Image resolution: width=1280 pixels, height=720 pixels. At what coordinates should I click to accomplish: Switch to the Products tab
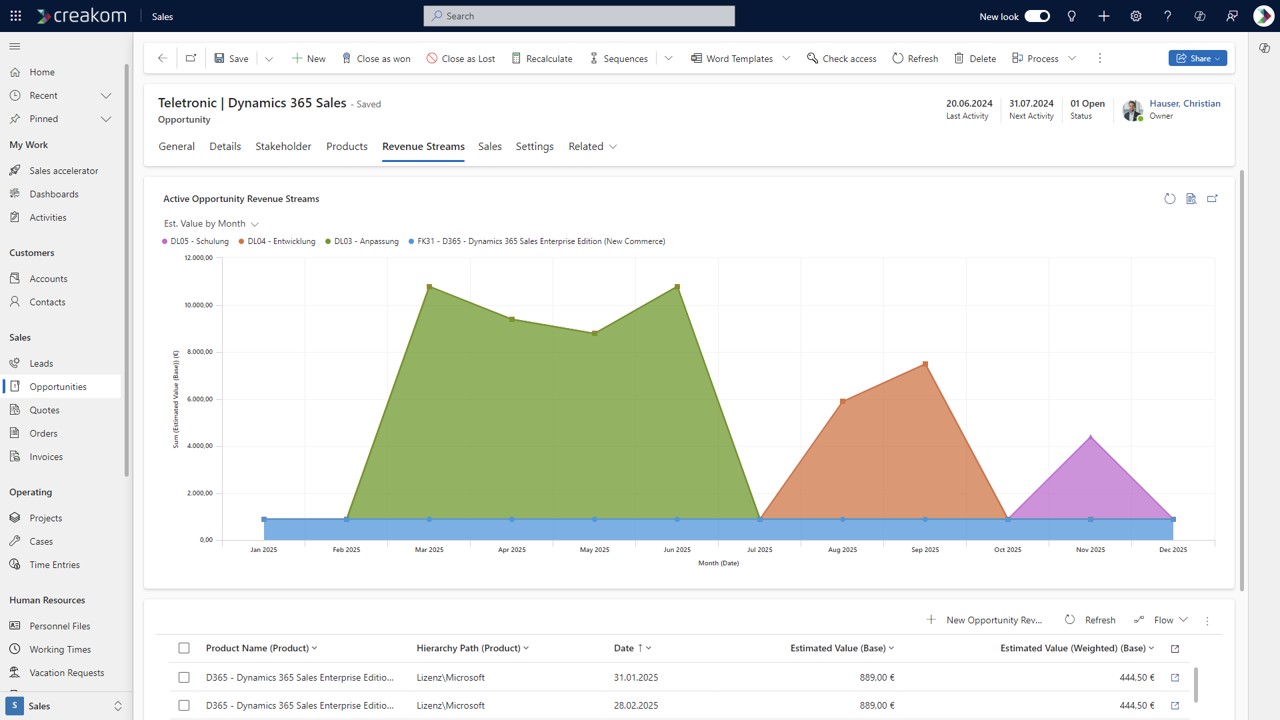point(347,146)
